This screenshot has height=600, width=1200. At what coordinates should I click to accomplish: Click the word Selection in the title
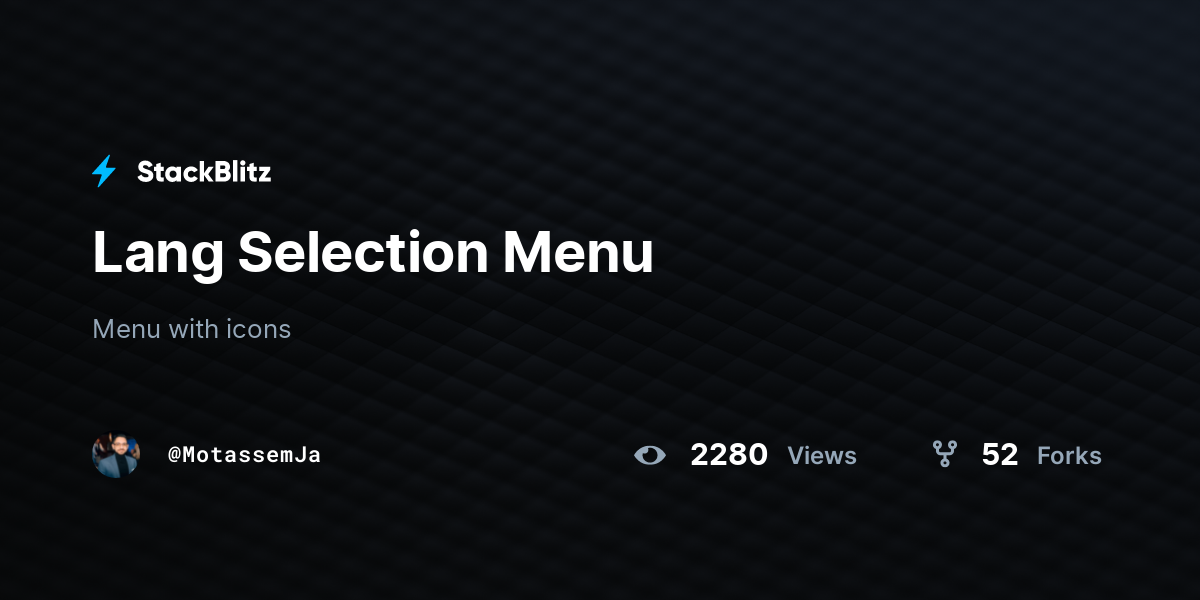363,253
